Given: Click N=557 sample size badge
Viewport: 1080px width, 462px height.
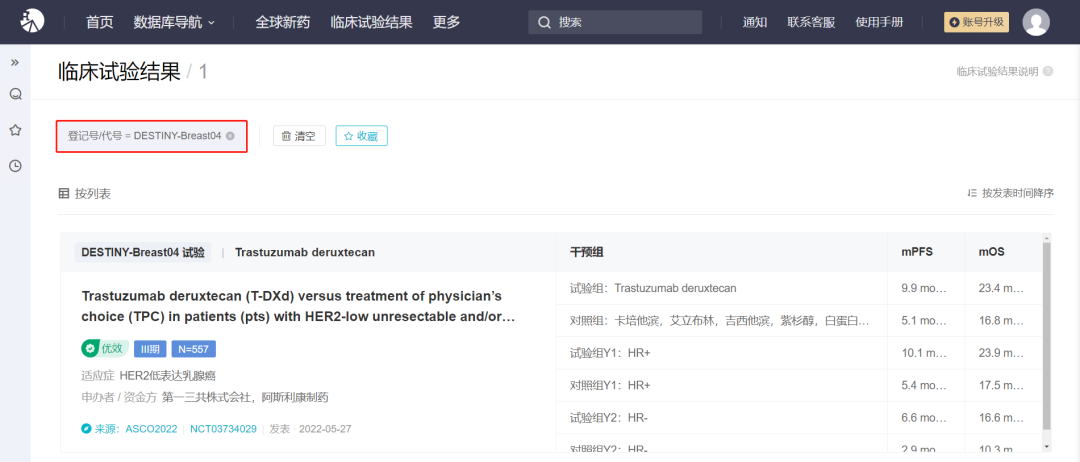Looking at the screenshot, I should click(x=194, y=349).
